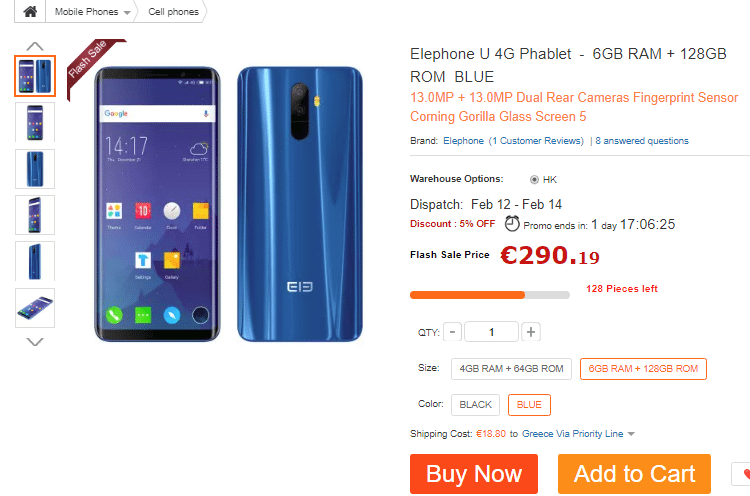Choose the 4GB RAM + 64GB ROM size

[511, 369]
